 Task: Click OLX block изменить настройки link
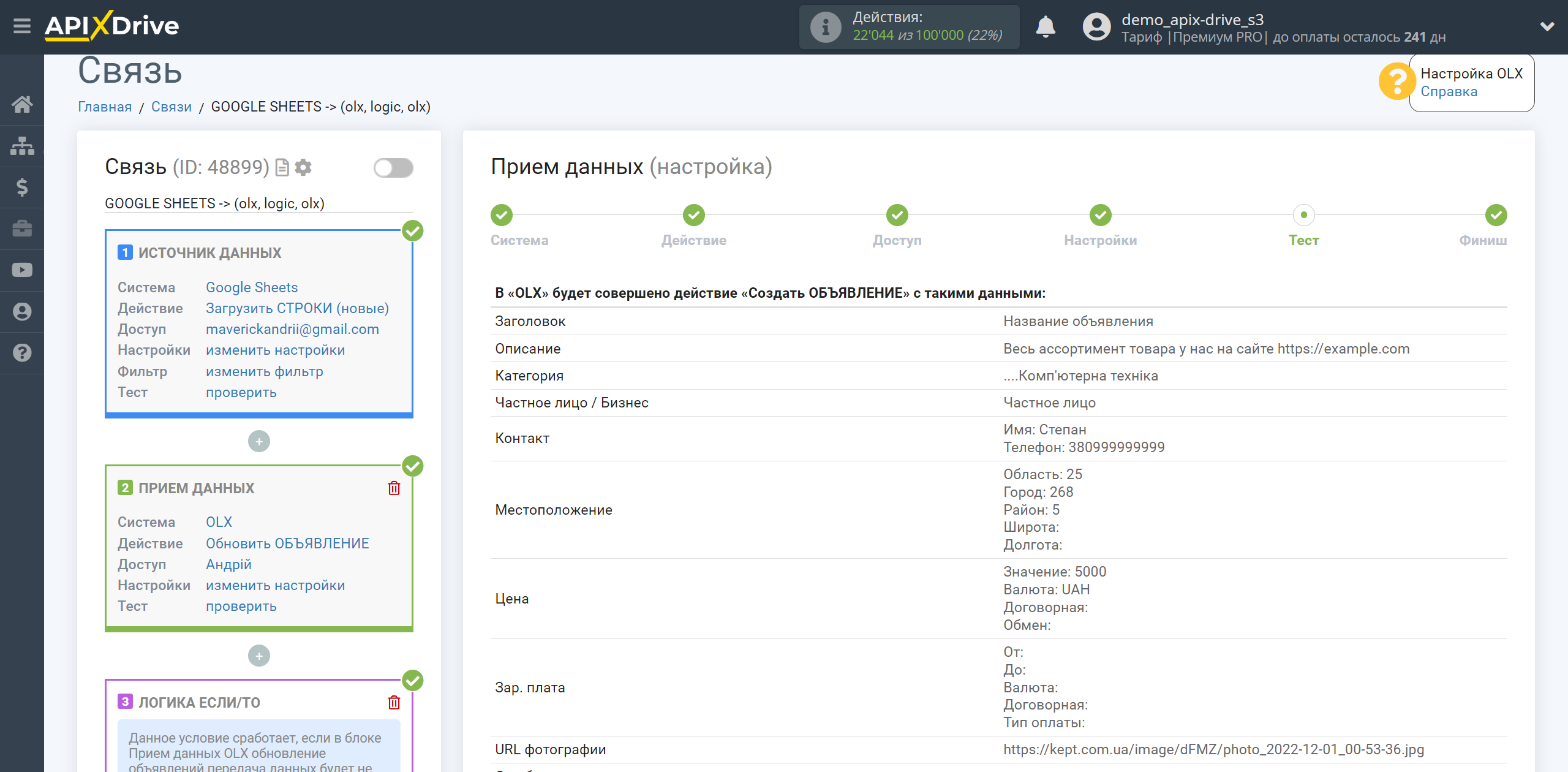coord(276,585)
